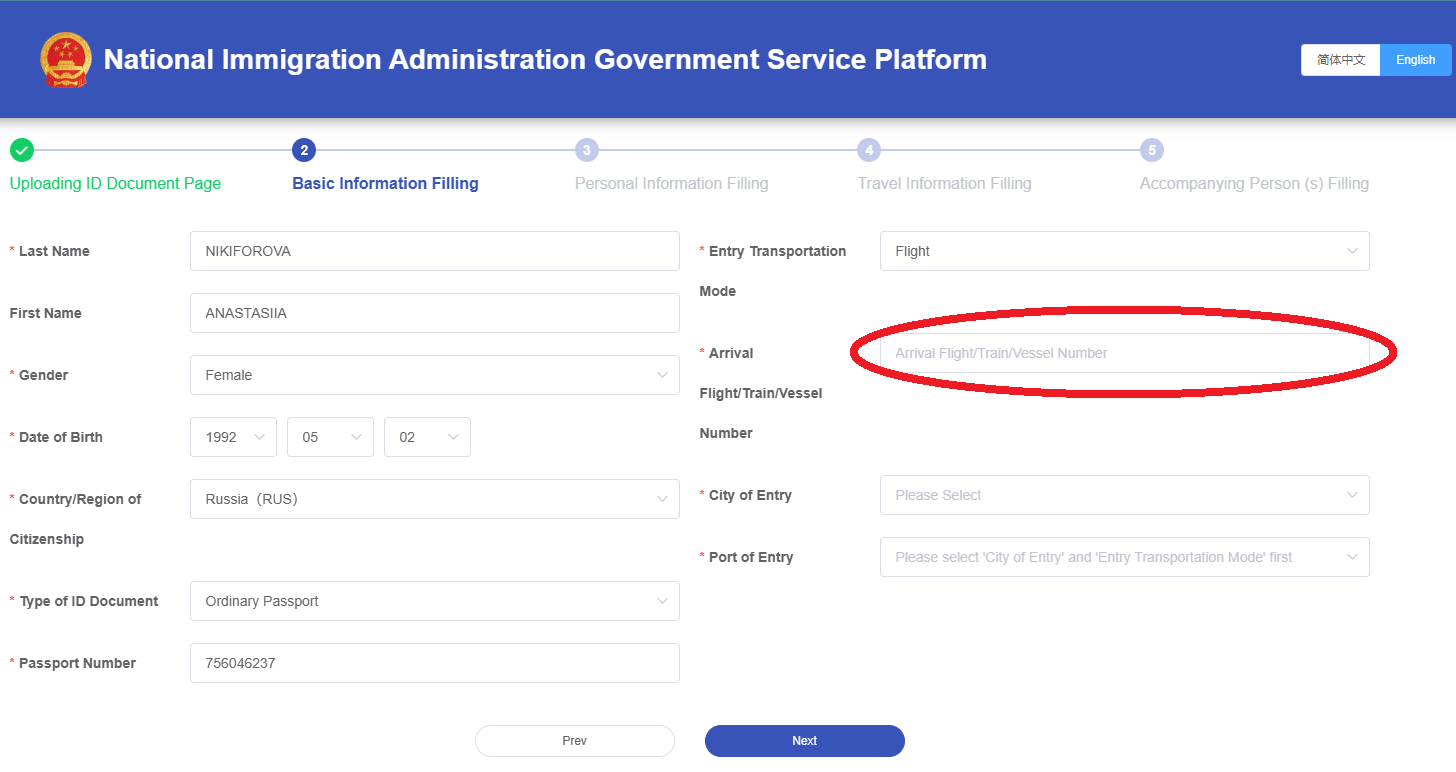Click the step 5 circle icon
The height and width of the screenshot is (772, 1456).
[1152, 151]
